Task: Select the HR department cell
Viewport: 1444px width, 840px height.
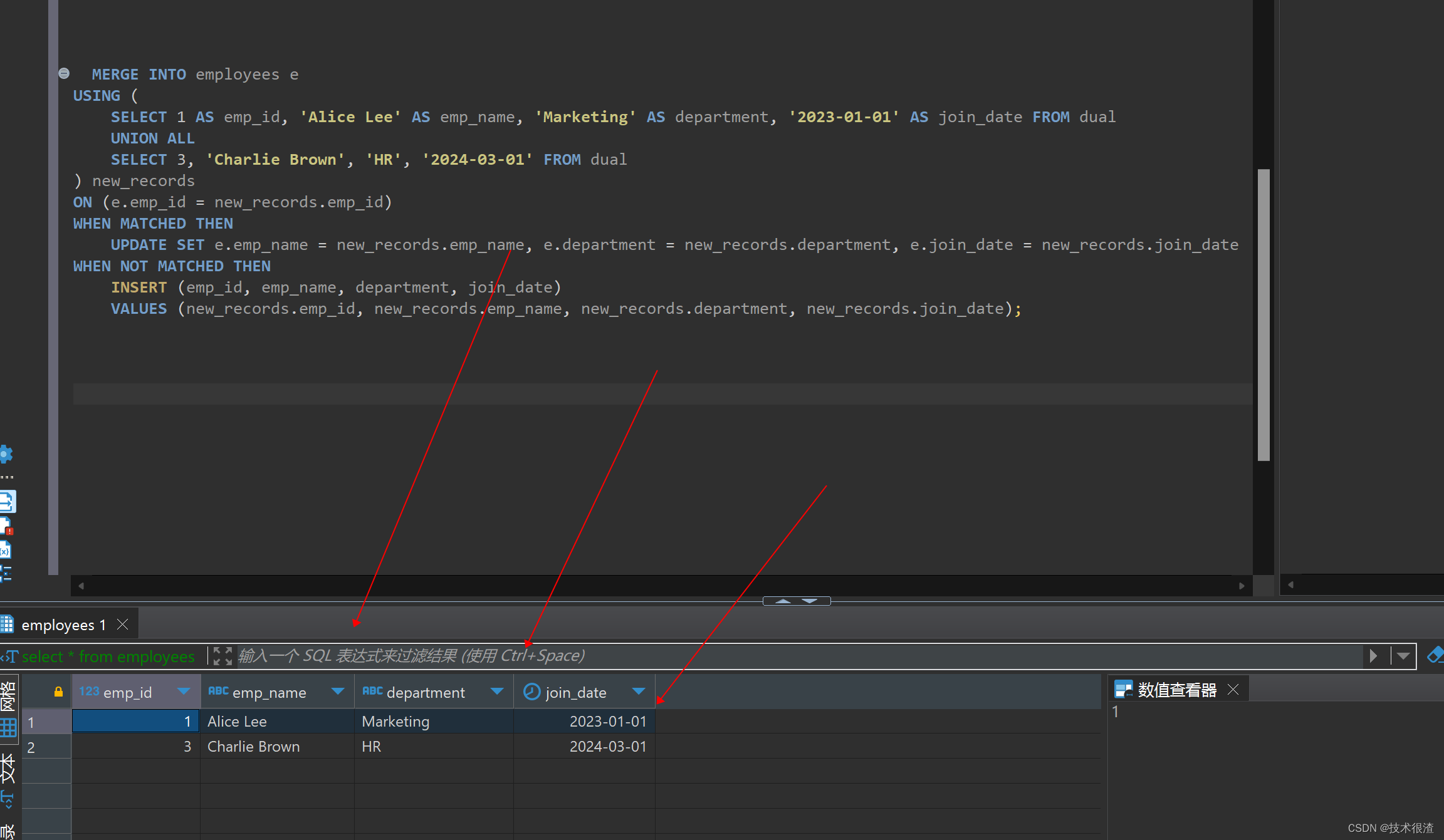Action: point(434,746)
